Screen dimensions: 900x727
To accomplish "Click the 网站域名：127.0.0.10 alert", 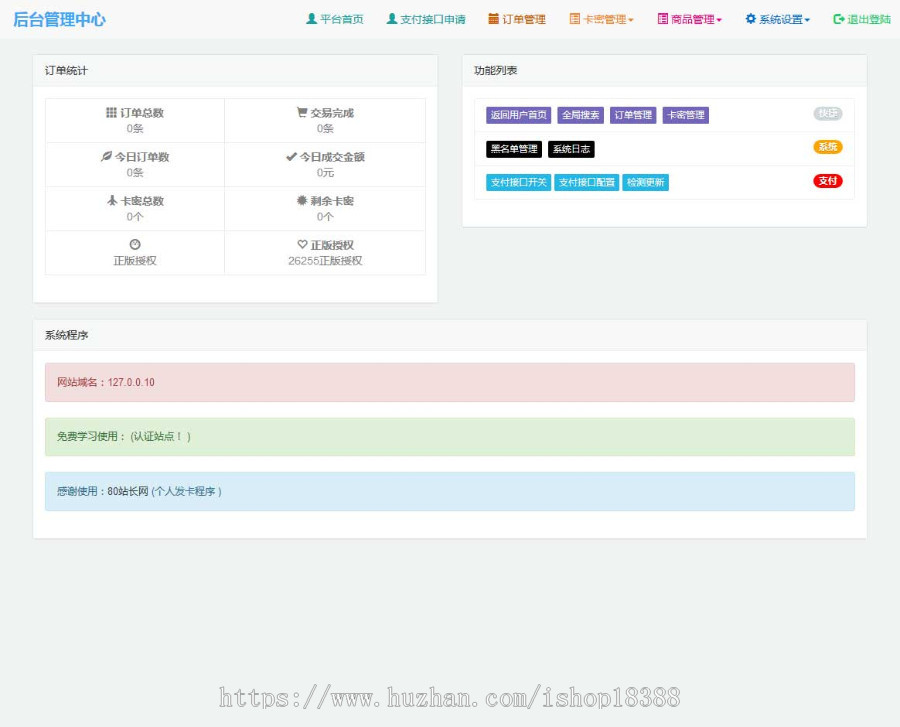I will pyautogui.click(x=449, y=382).
